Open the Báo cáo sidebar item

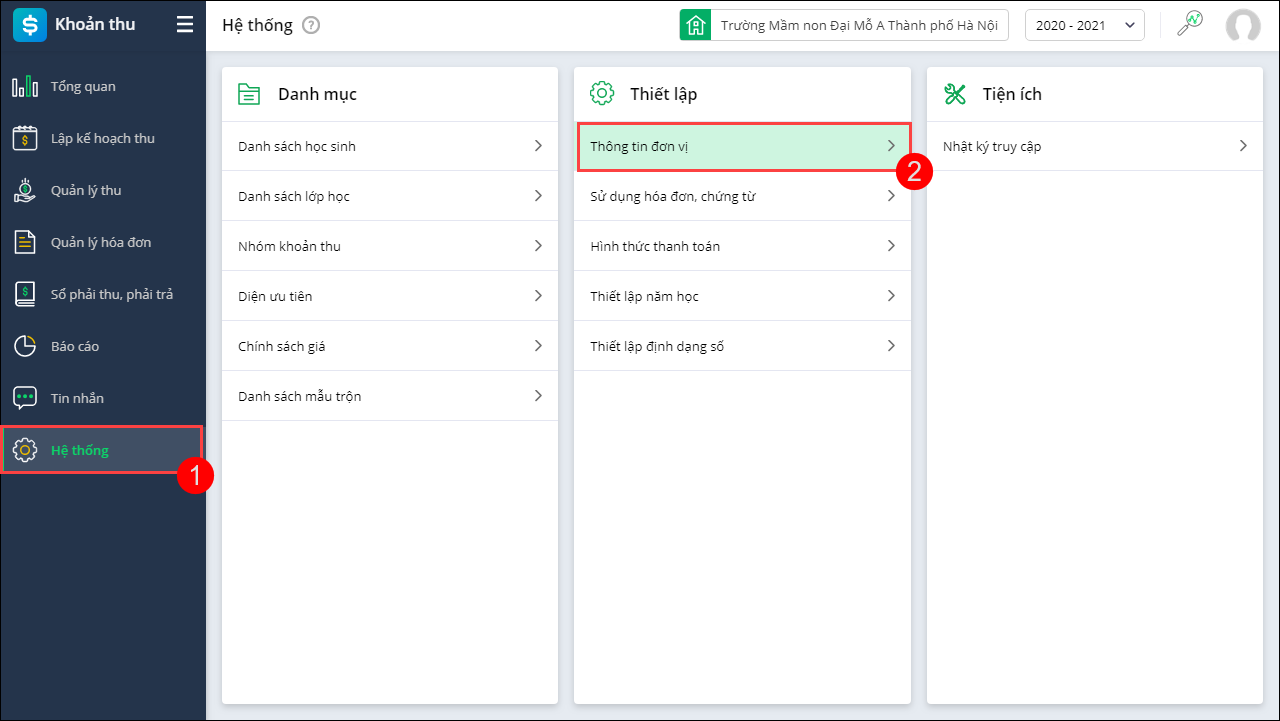coord(75,347)
